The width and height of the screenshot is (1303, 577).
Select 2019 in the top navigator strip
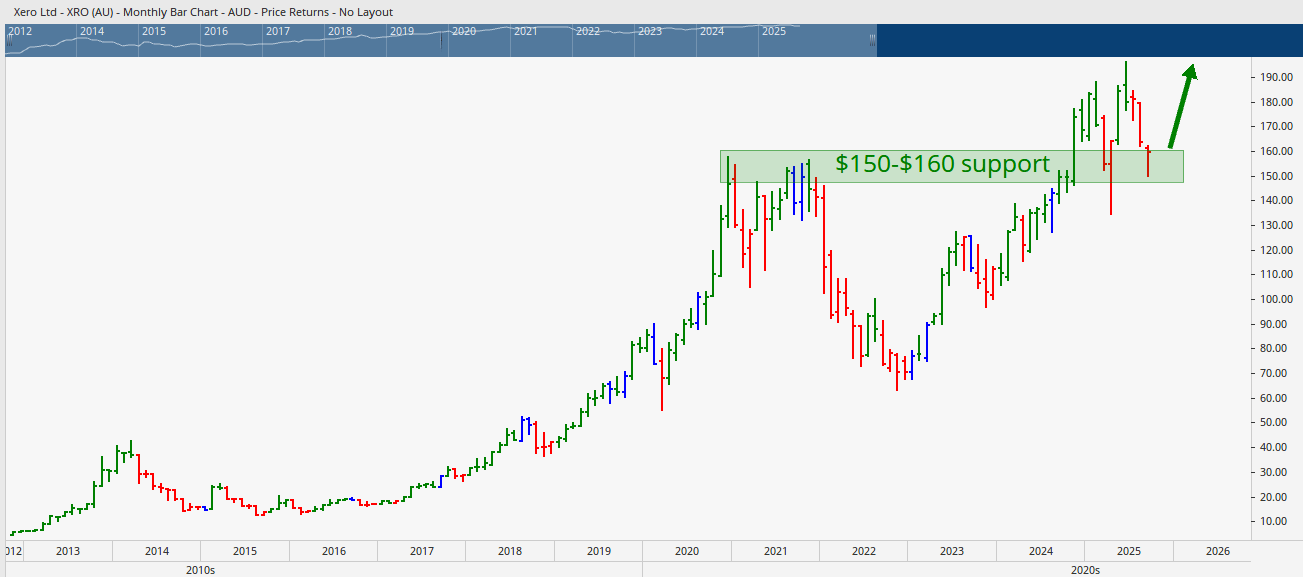pos(402,31)
